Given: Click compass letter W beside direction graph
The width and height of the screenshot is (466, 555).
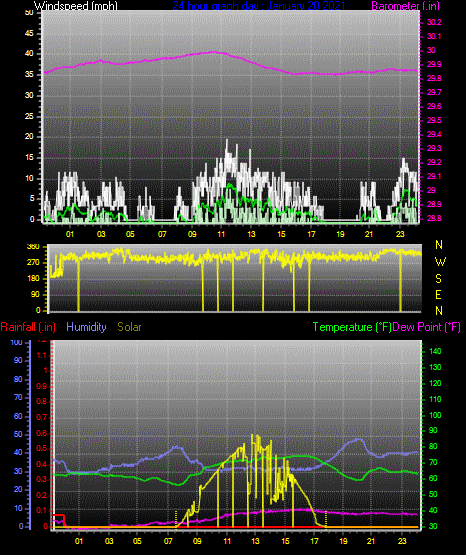Looking at the screenshot, I should [x=440, y=262].
